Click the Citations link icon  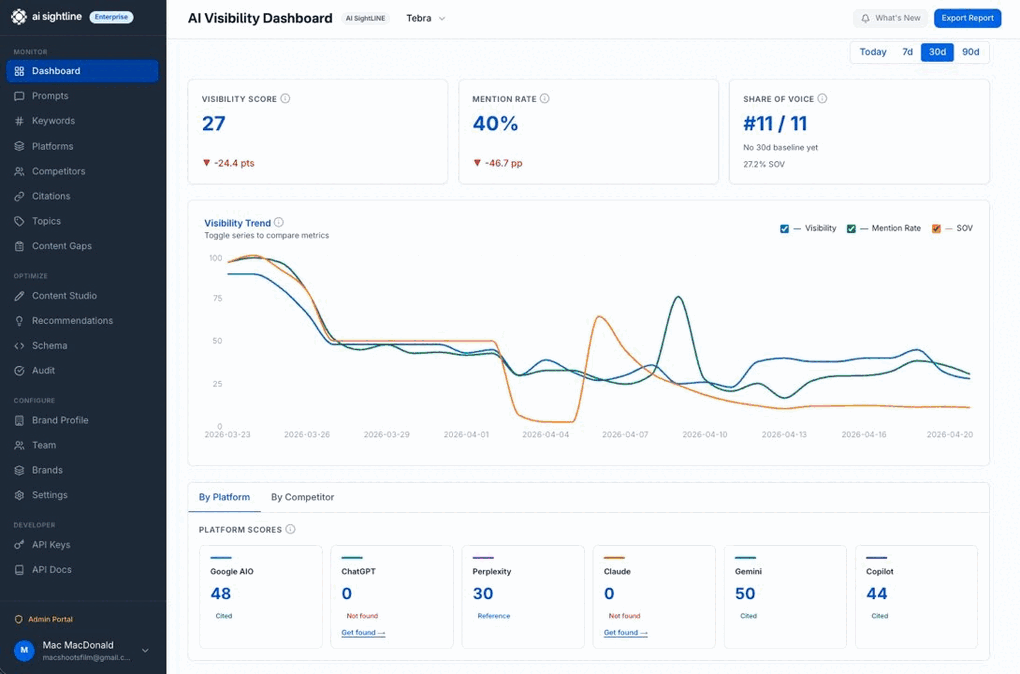point(19,196)
